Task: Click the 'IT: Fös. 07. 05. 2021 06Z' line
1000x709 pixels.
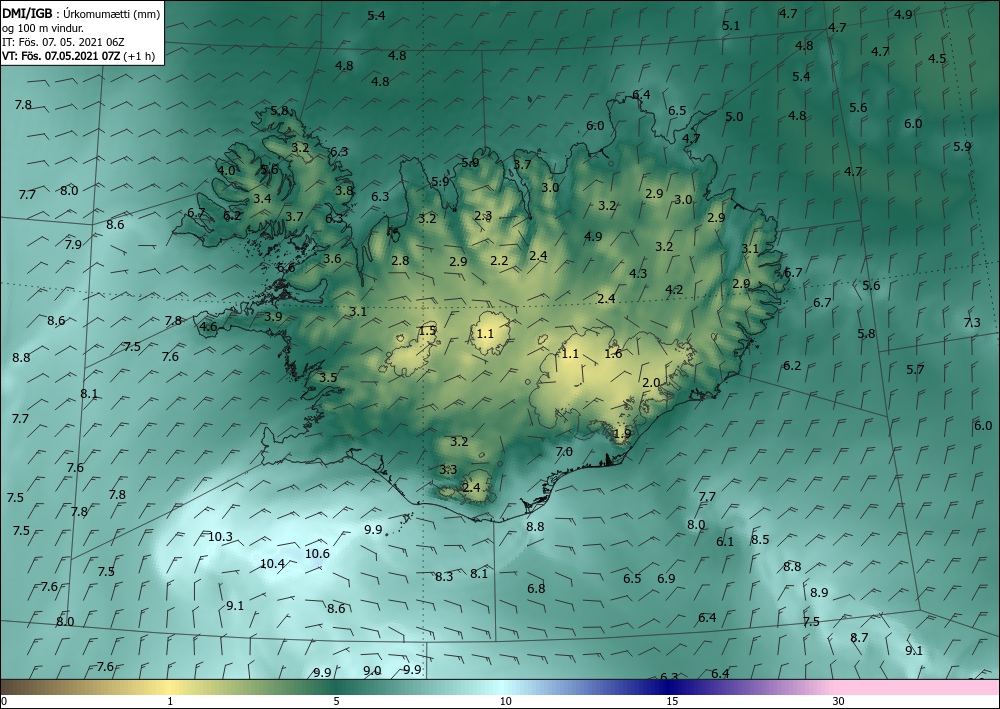Action: tap(62, 42)
